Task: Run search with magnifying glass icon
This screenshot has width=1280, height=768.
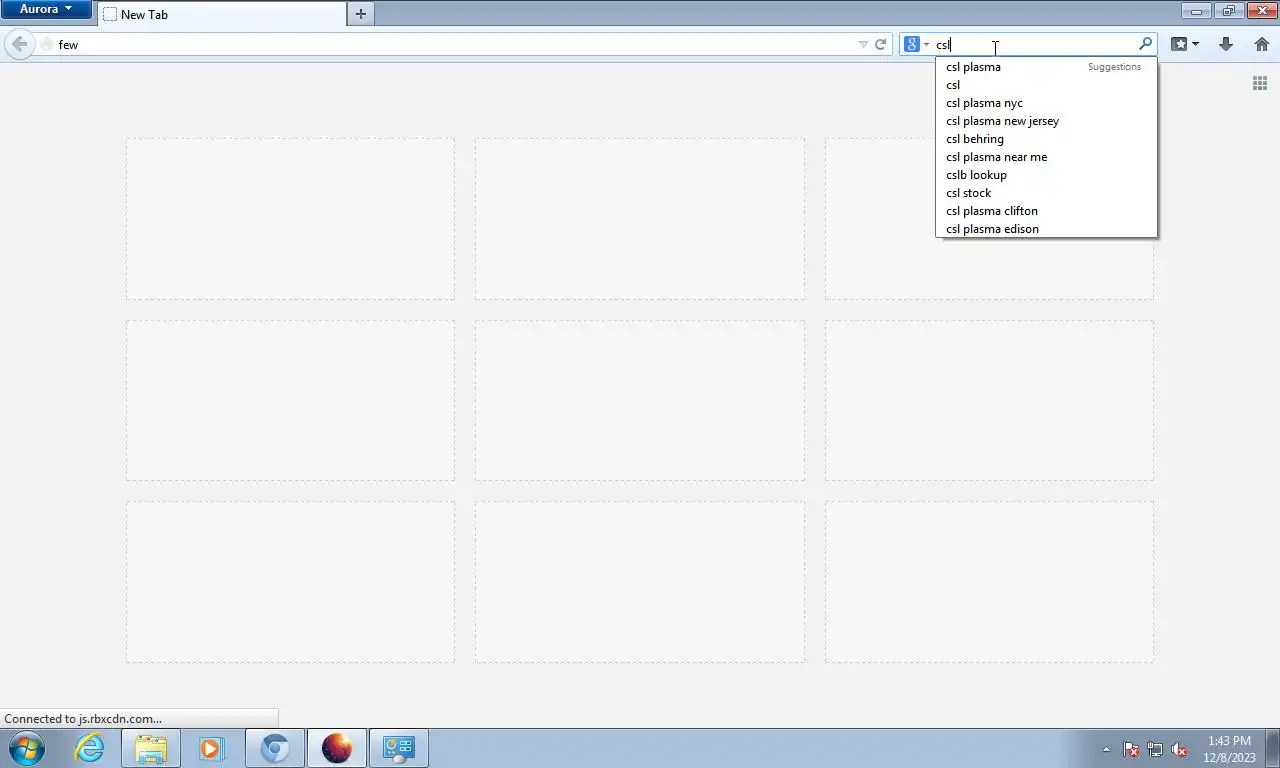Action: (1146, 44)
